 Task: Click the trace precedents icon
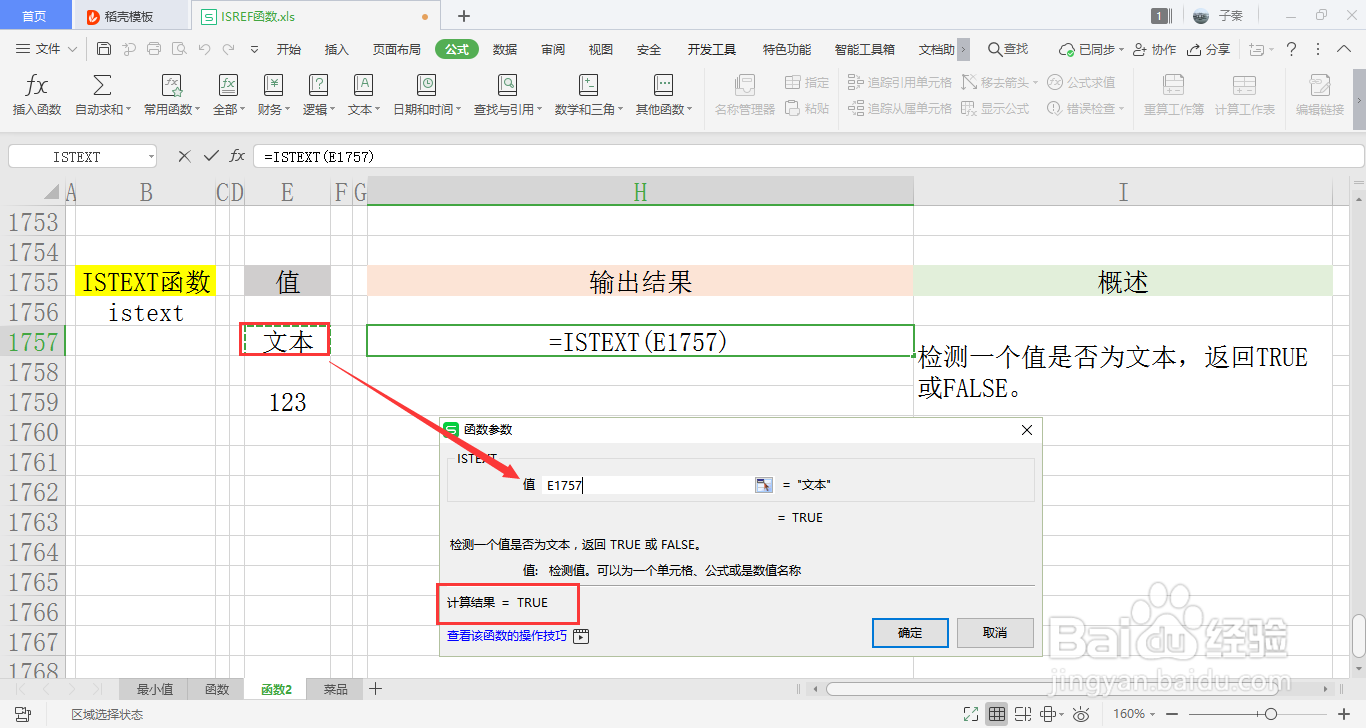click(897, 82)
